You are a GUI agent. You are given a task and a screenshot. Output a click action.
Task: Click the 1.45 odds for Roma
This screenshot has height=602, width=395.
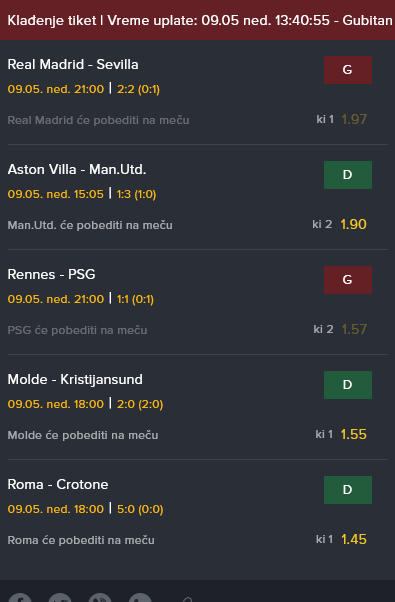click(354, 539)
